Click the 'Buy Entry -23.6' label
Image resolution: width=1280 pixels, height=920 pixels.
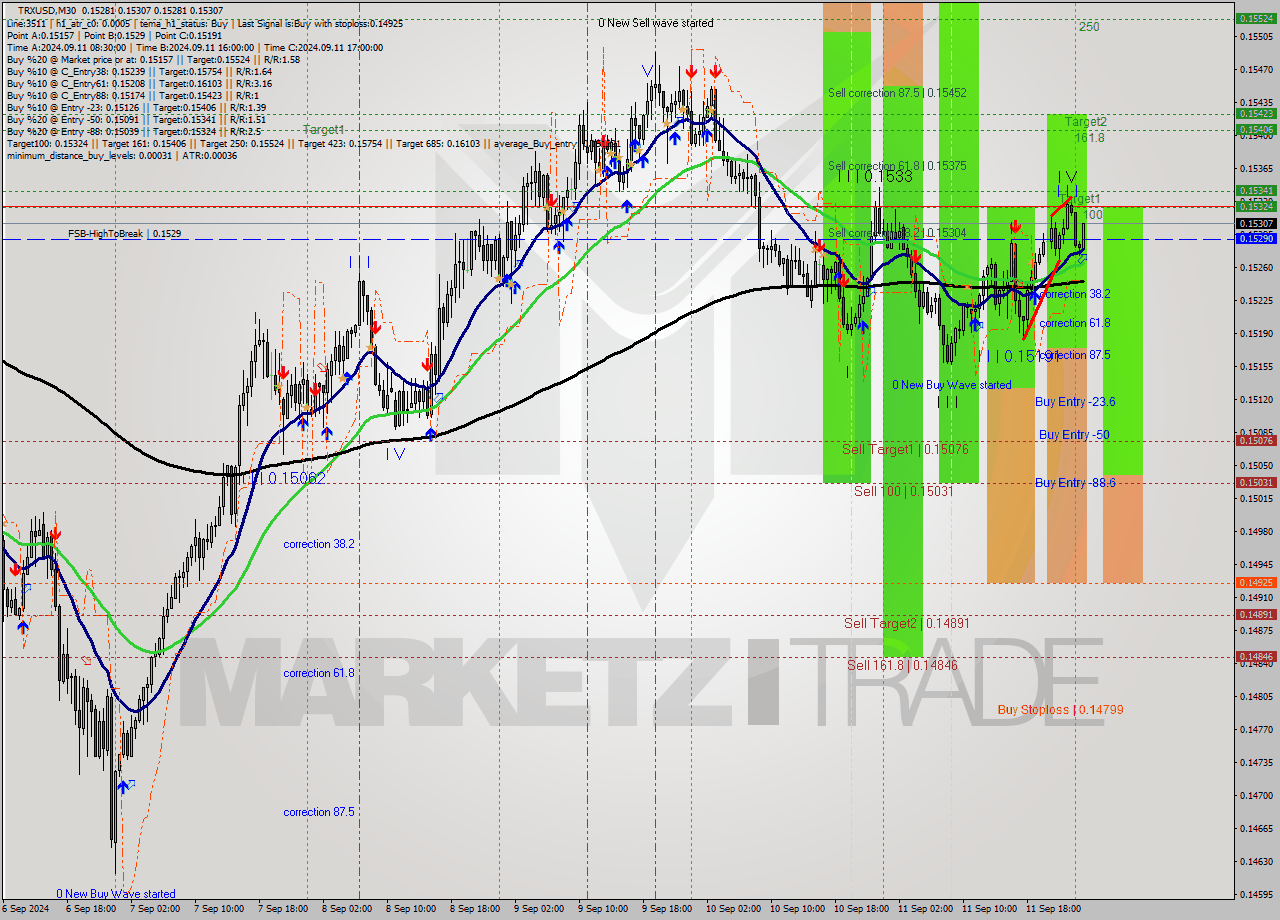1075,402
